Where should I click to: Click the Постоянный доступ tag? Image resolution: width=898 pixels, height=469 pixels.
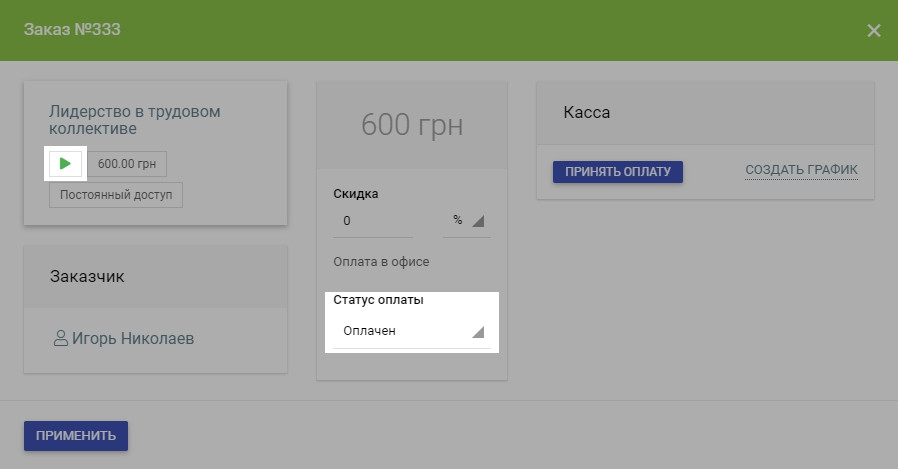(x=116, y=195)
